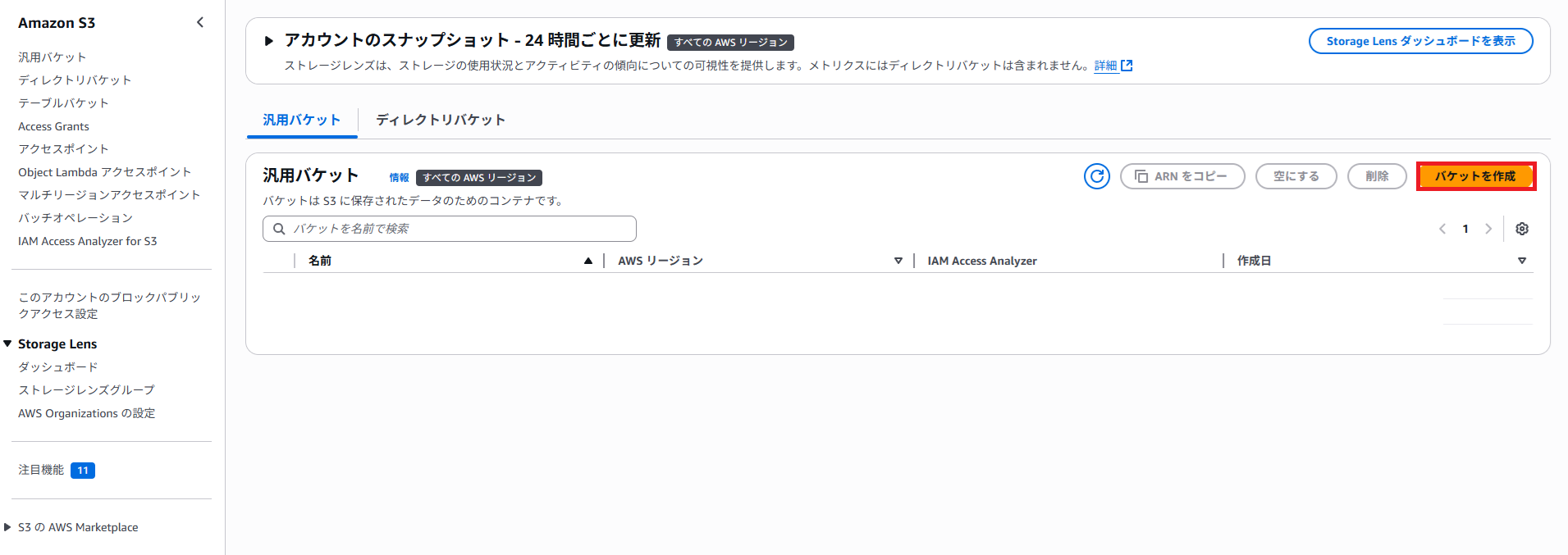Open 注目機能 in the sidebar

click(x=41, y=470)
